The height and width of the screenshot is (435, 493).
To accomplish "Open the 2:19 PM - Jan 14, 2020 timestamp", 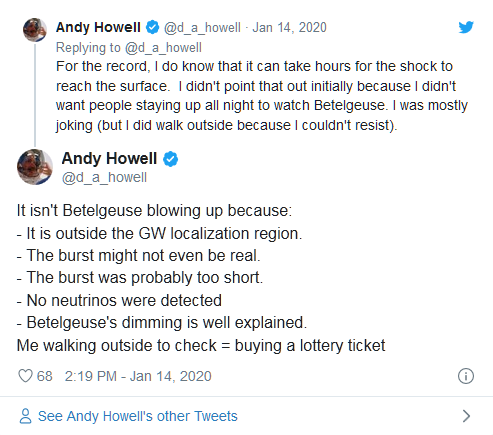I will (138, 376).
